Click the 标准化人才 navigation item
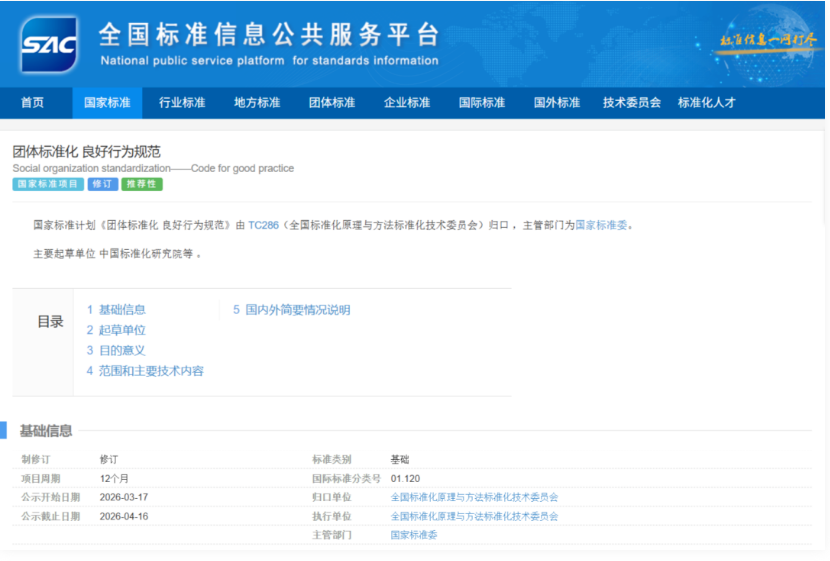Viewport: 830px width, 561px height. click(x=706, y=103)
